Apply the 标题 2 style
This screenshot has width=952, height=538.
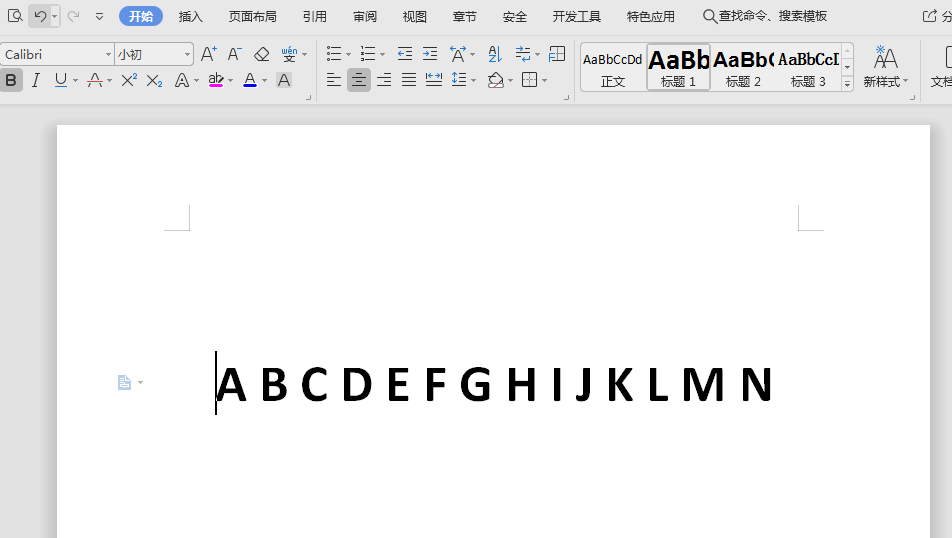pos(743,67)
